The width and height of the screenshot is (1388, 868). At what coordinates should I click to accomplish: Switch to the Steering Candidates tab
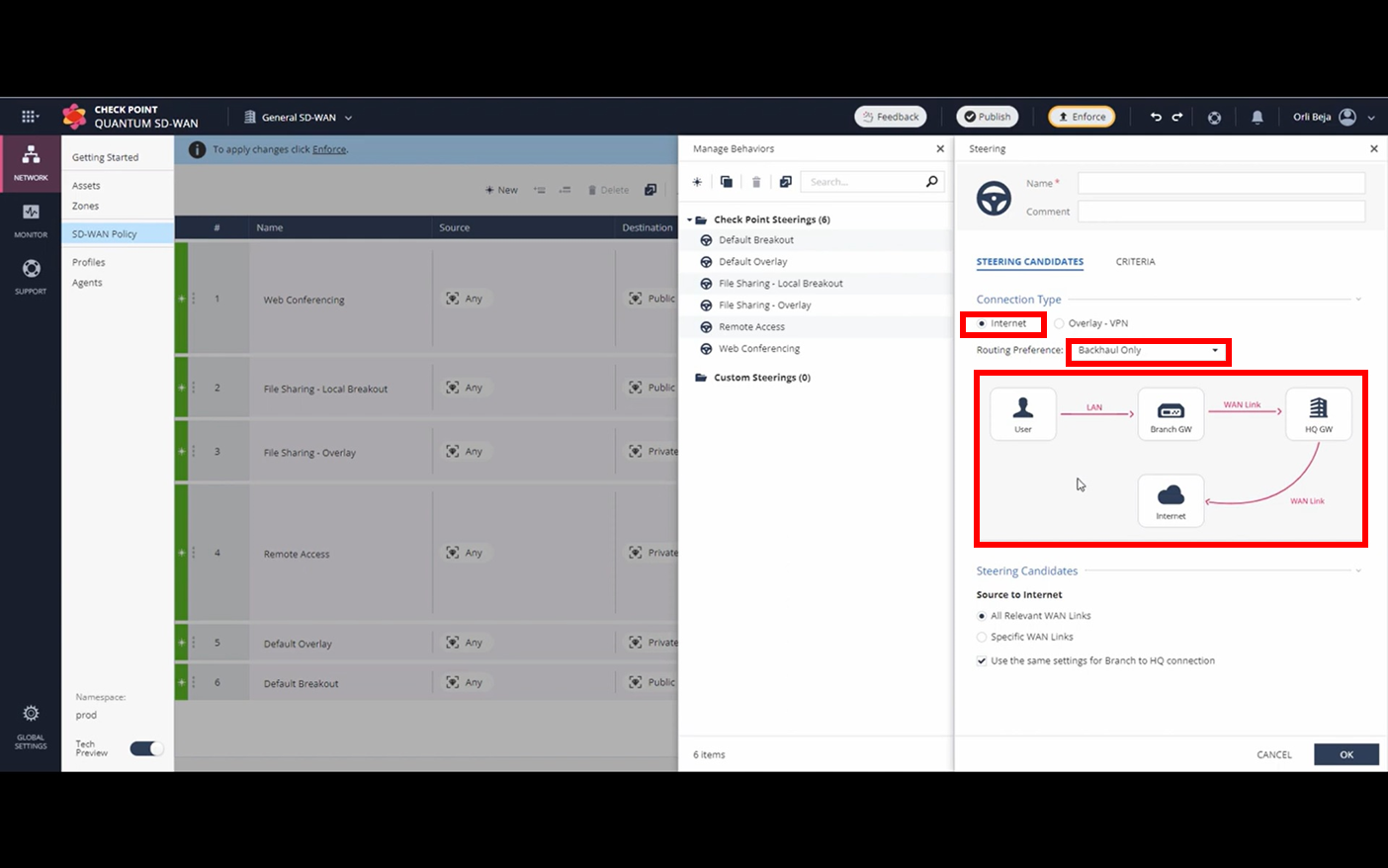coord(1030,262)
